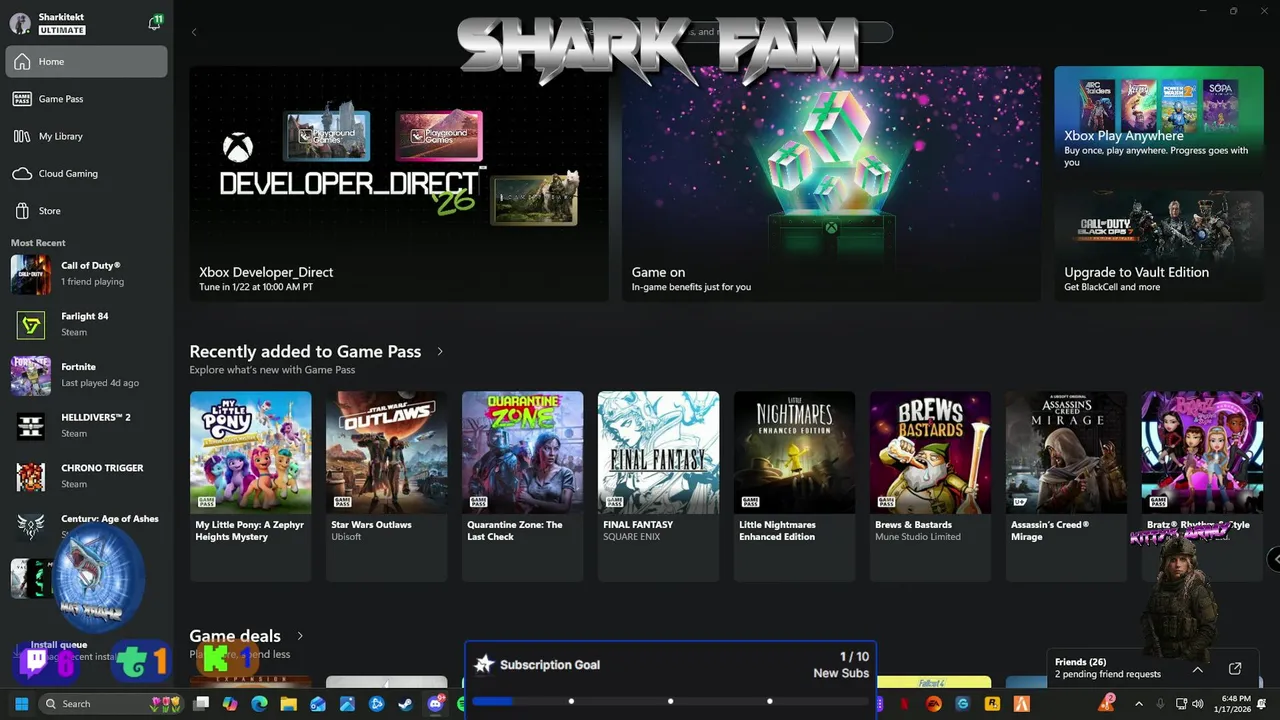1280x720 pixels.
Task: Open My Library in the sidebar
Action: pos(86,136)
